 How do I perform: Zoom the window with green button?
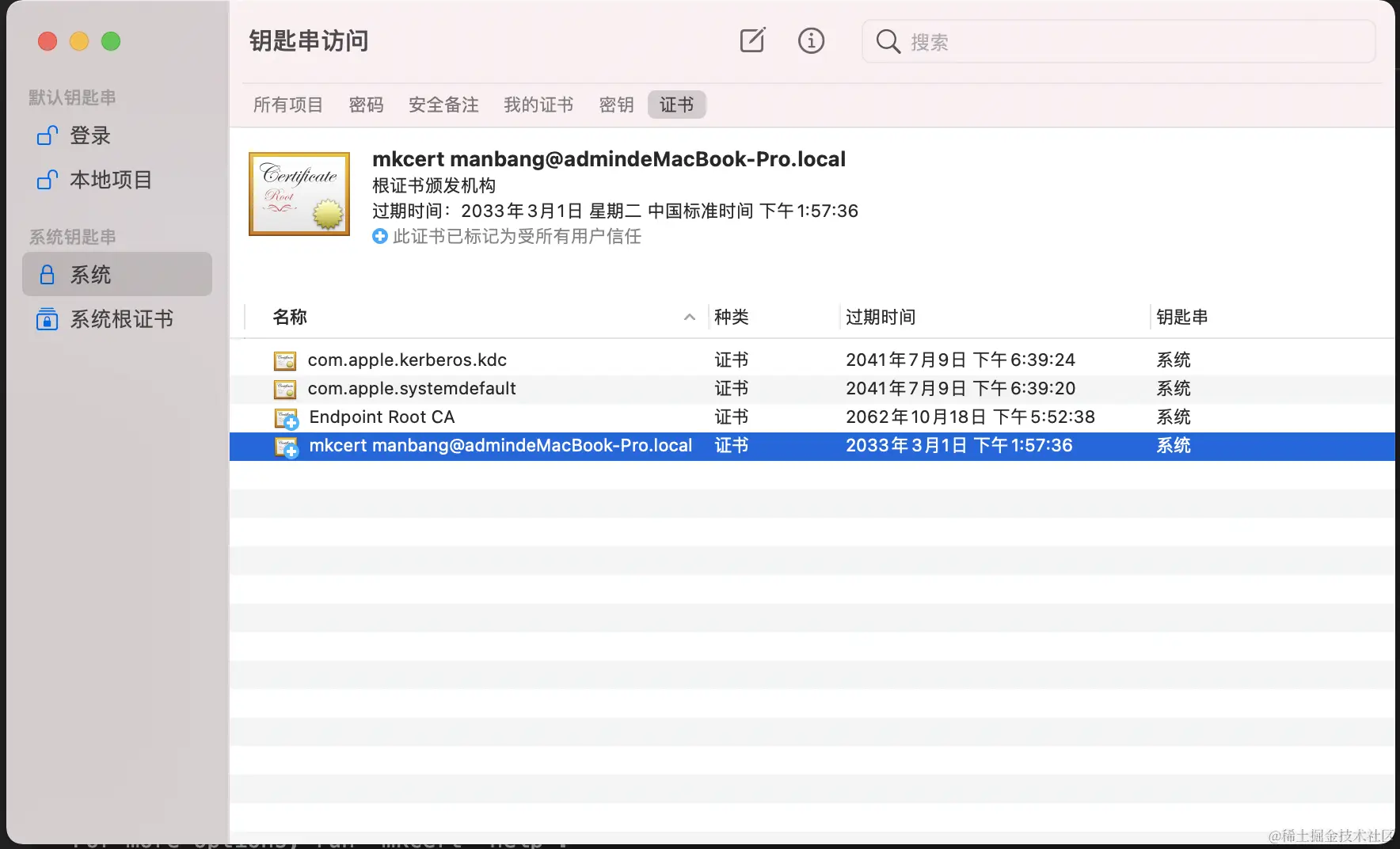[111, 41]
